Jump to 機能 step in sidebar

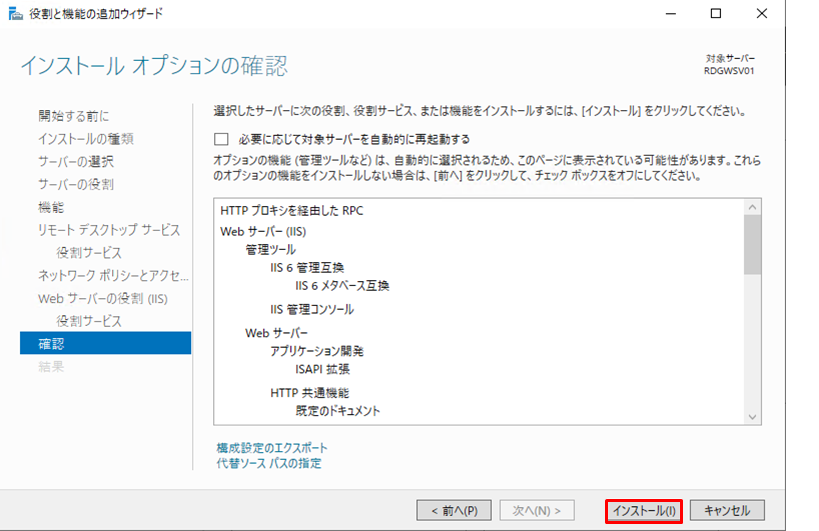pos(51,207)
